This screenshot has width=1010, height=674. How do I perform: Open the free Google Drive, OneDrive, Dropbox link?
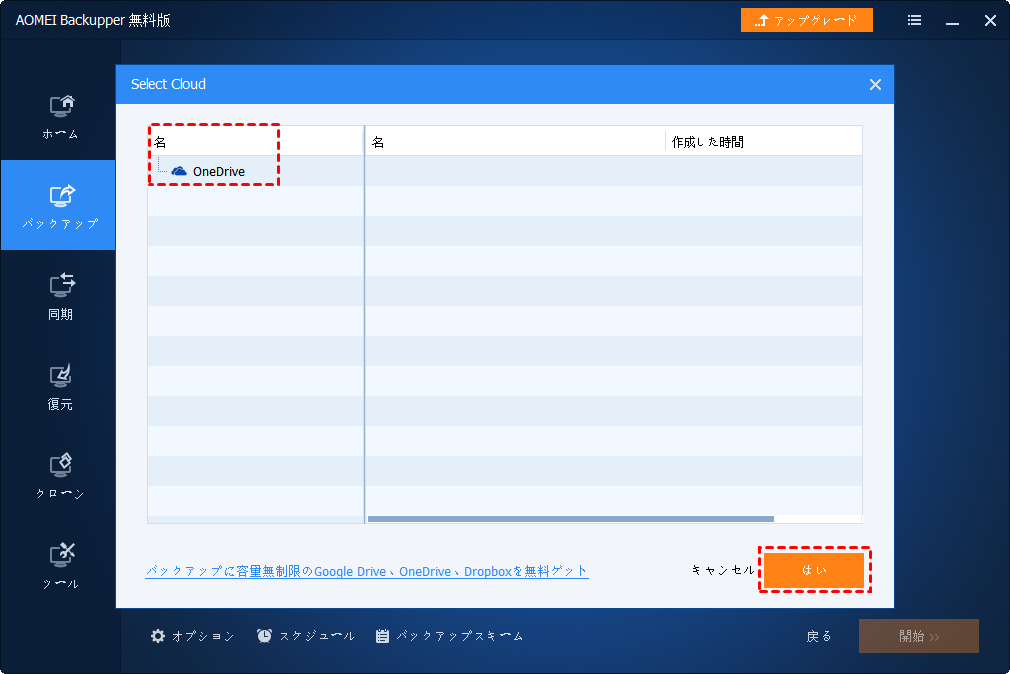point(367,571)
